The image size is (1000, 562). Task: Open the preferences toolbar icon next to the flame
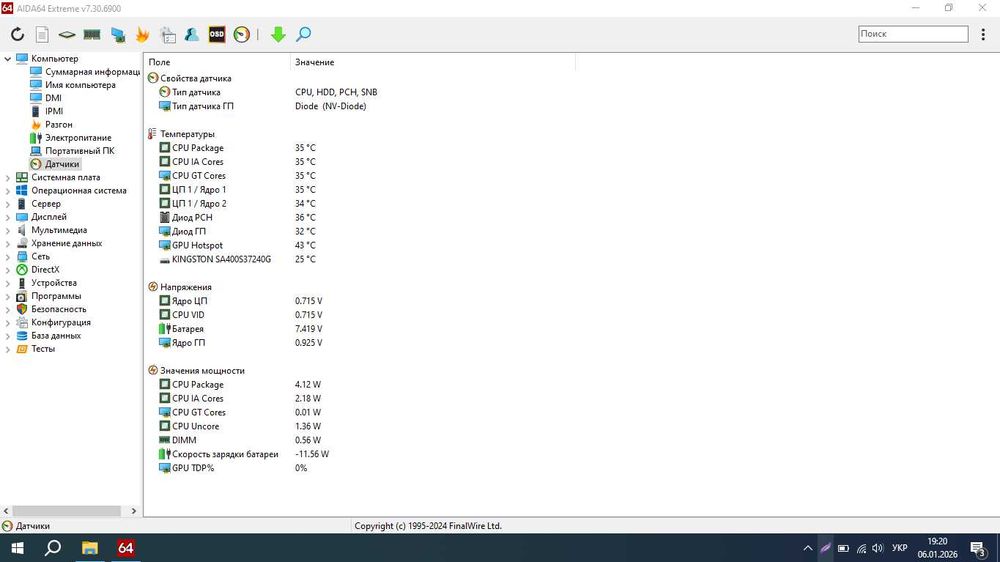[168, 34]
